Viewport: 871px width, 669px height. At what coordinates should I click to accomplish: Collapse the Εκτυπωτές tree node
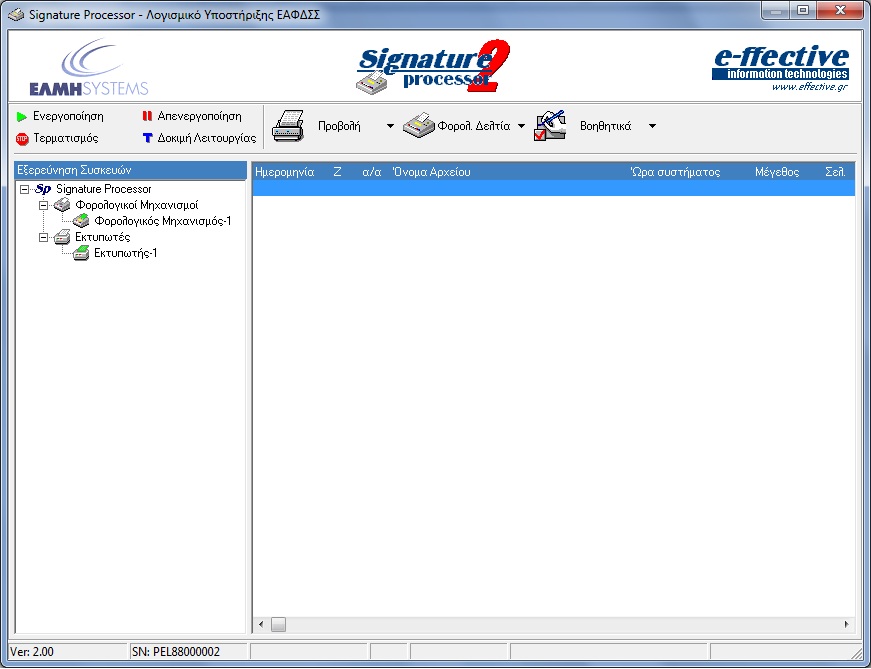[44, 237]
